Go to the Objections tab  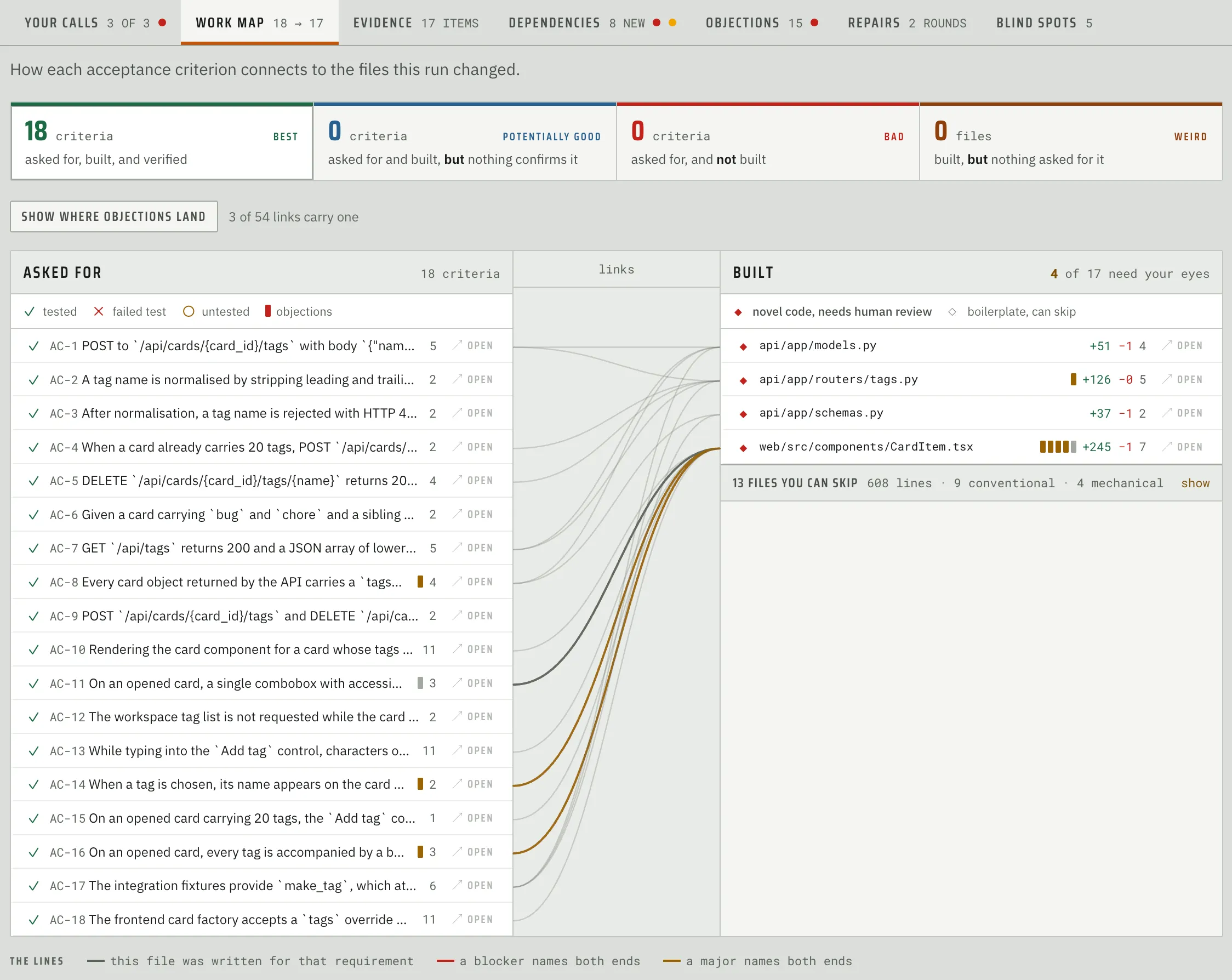tap(761, 23)
